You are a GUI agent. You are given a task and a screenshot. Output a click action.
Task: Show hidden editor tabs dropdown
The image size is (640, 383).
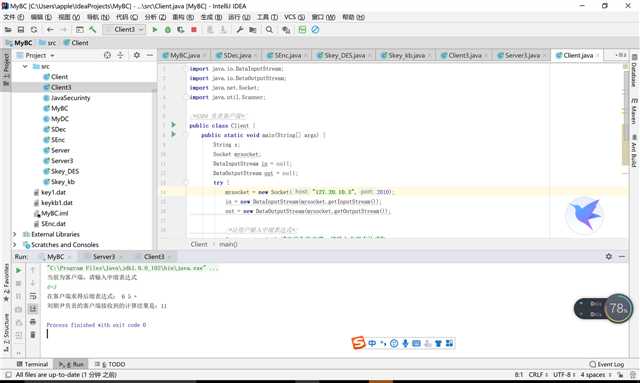coord(620,55)
